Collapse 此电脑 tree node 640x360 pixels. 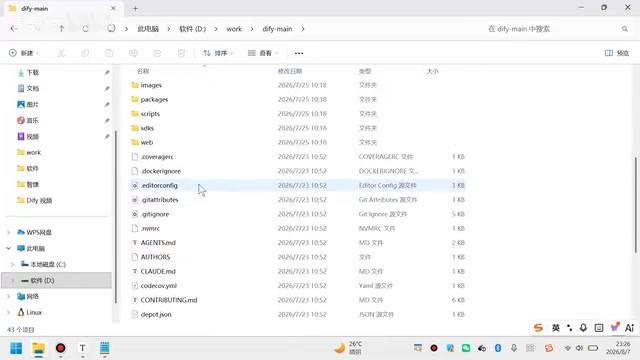(x=9, y=248)
